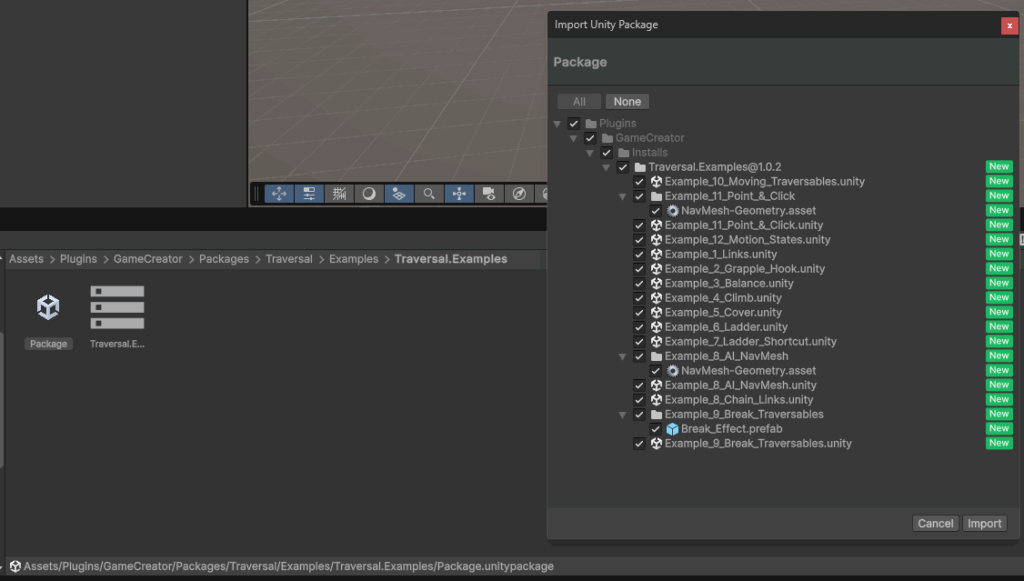1024x581 pixels.
Task: Click the folder icon of Example_8_AI_NavMesh
Action: tap(656, 356)
